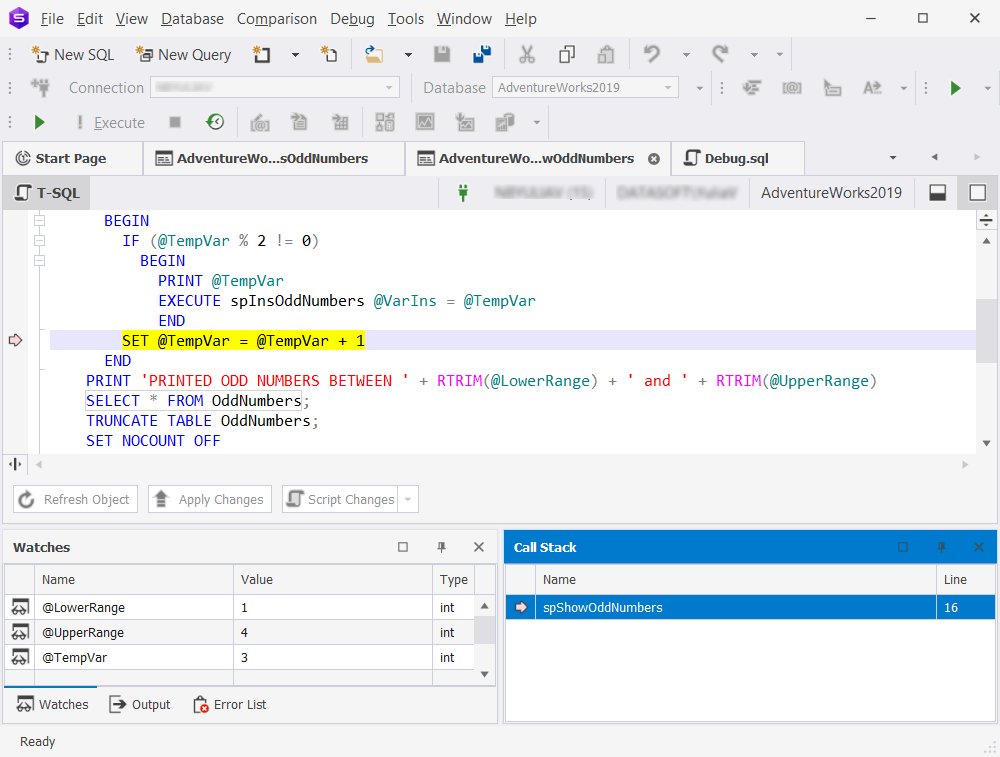The height and width of the screenshot is (757, 1000).
Task: Click the Copy icon in toolbar
Action: pyautogui.click(x=567, y=55)
